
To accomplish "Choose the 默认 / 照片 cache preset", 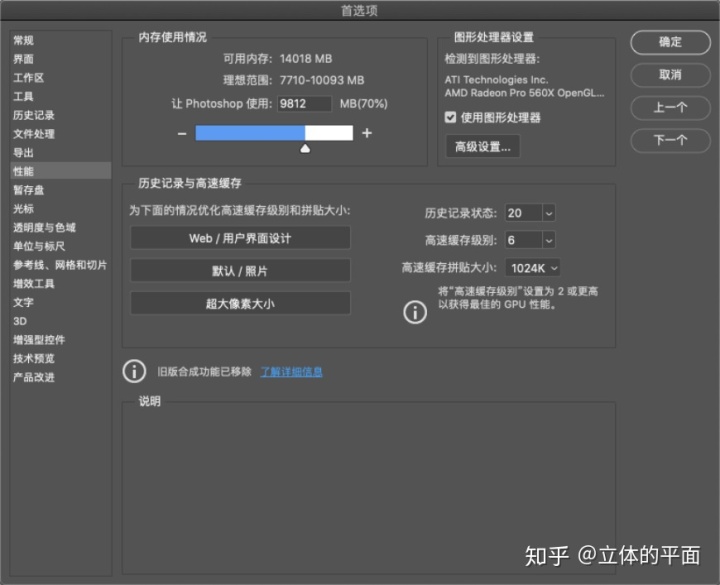I will pyautogui.click(x=240, y=271).
